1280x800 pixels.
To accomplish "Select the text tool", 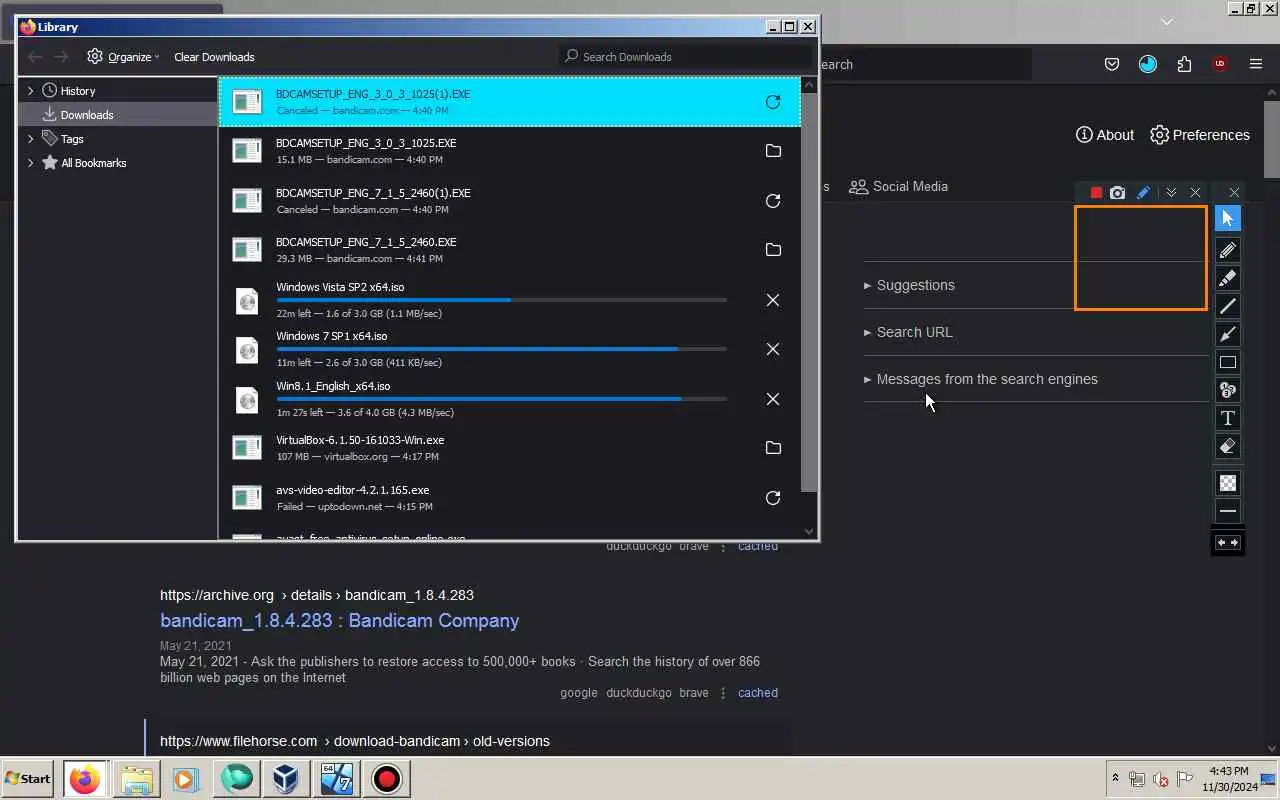I will coord(1228,418).
